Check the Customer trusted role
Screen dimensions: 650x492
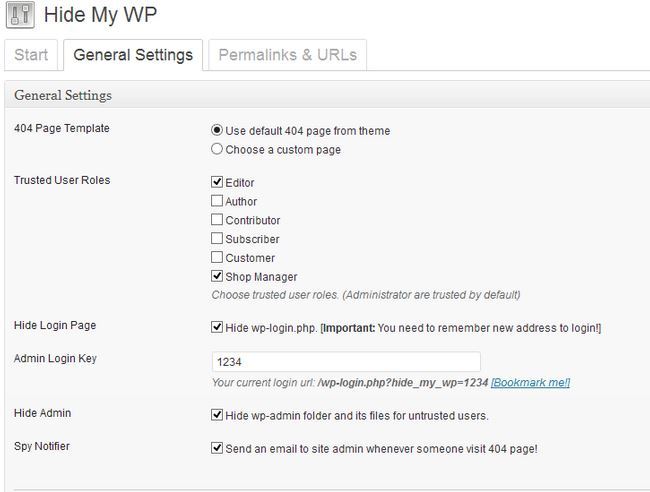click(x=217, y=257)
